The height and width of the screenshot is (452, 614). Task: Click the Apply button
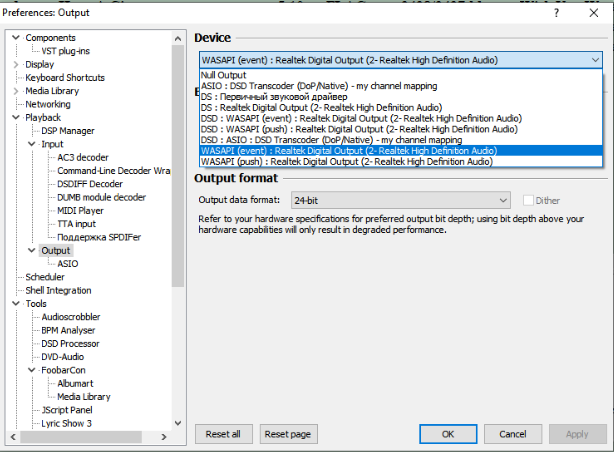click(x=577, y=434)
